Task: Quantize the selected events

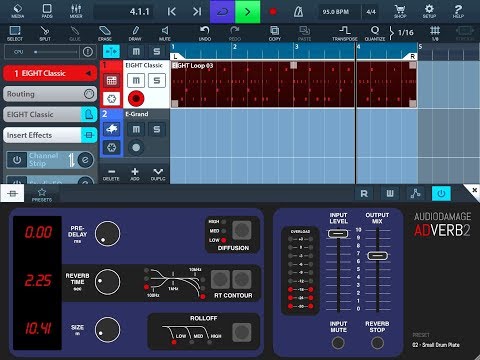Action: pos(375,33)
